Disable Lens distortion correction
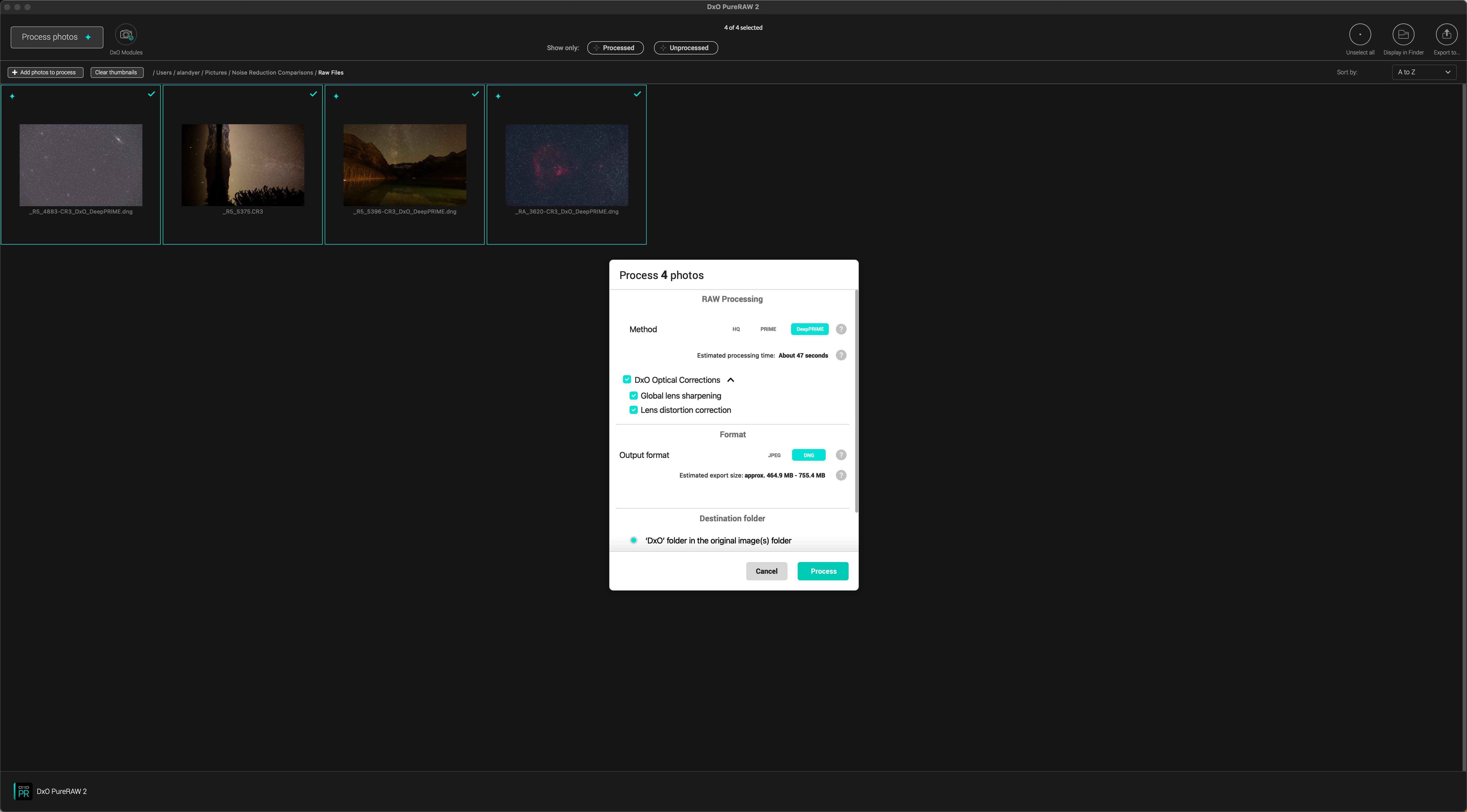Image resolution: width=1467 pixels, height=812 pixels. (633, 410)
